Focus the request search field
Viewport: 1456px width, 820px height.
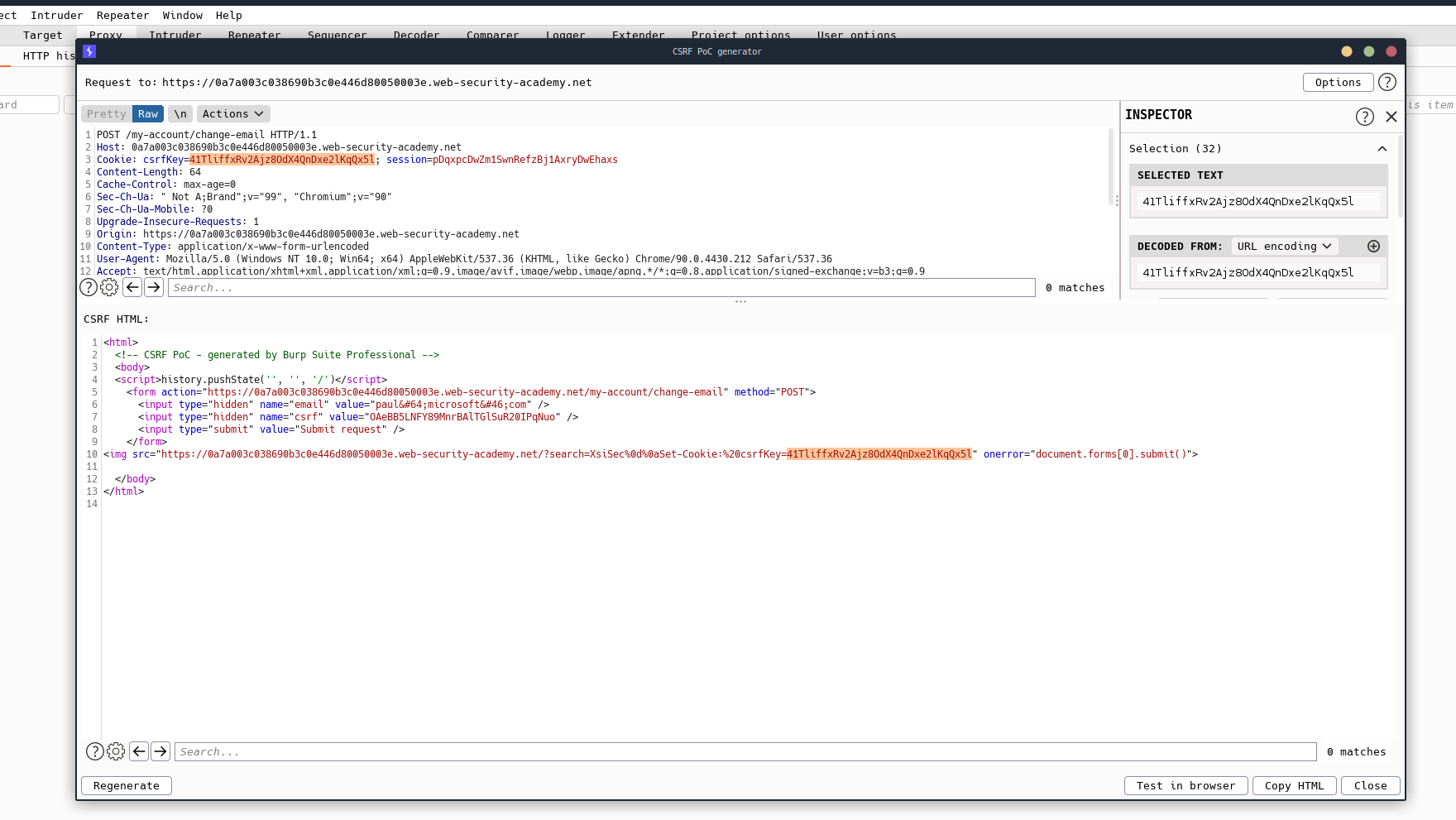pos(601,287)
